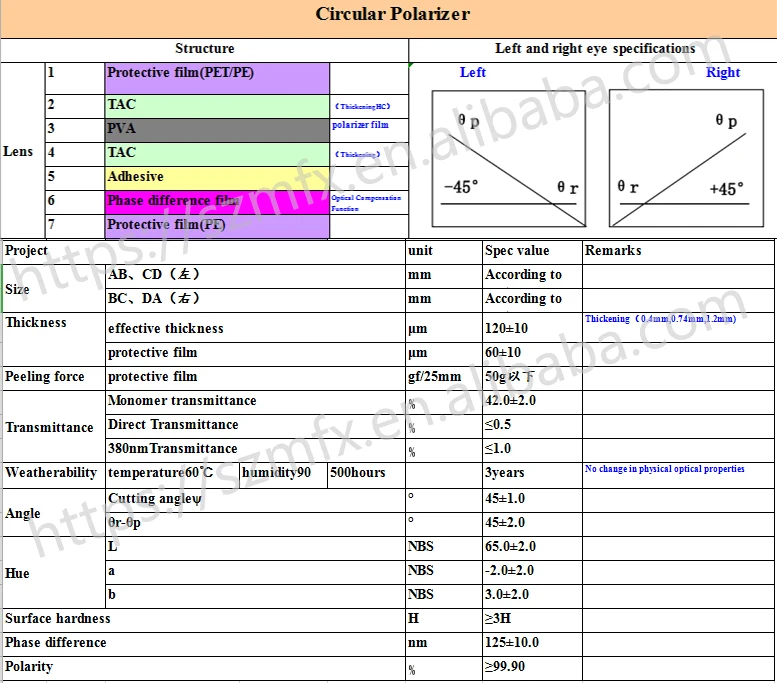
Task: Click the 'Structure' column header
Action: (205, 49)
